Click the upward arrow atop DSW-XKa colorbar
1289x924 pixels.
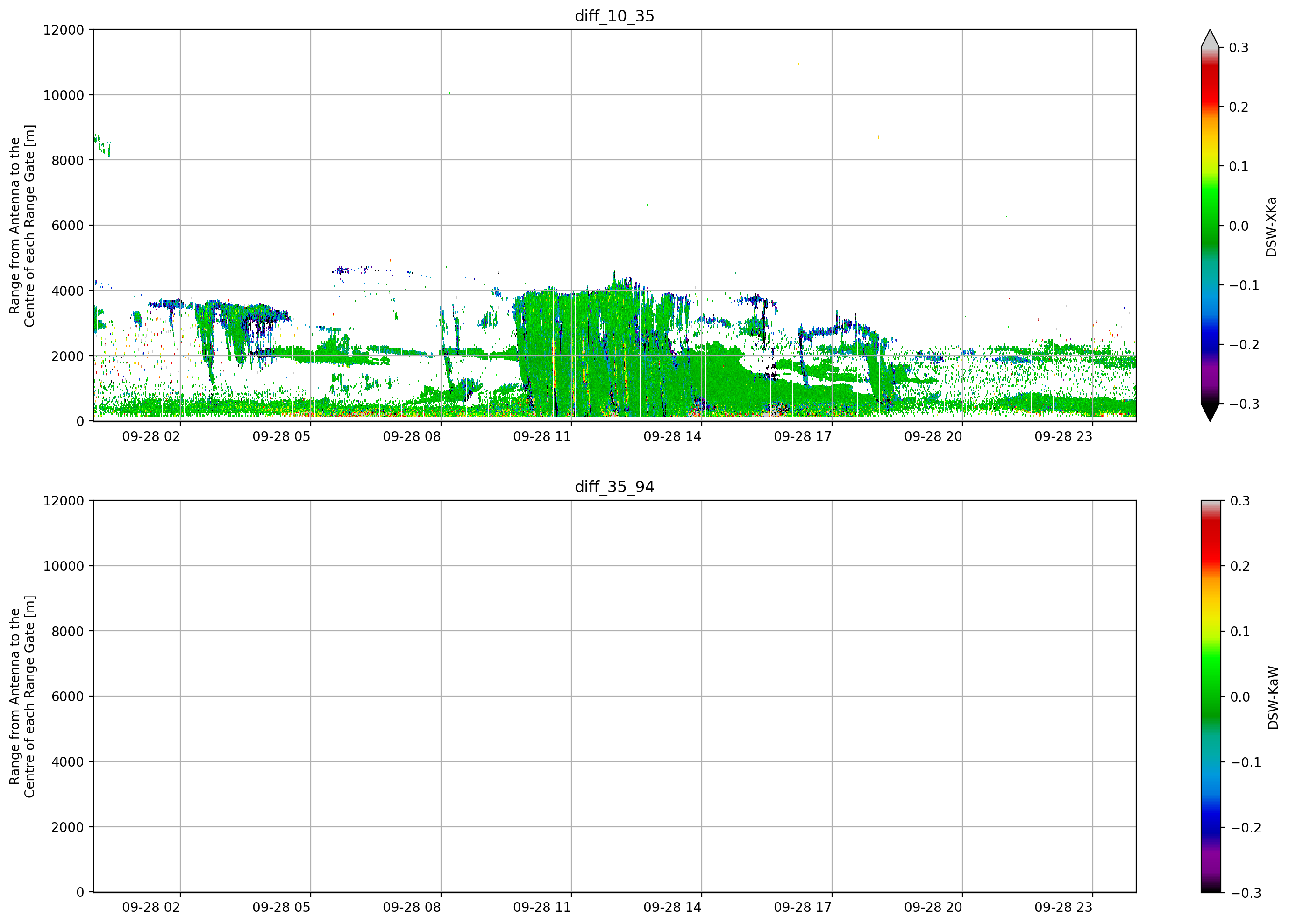pos(1210,38)
